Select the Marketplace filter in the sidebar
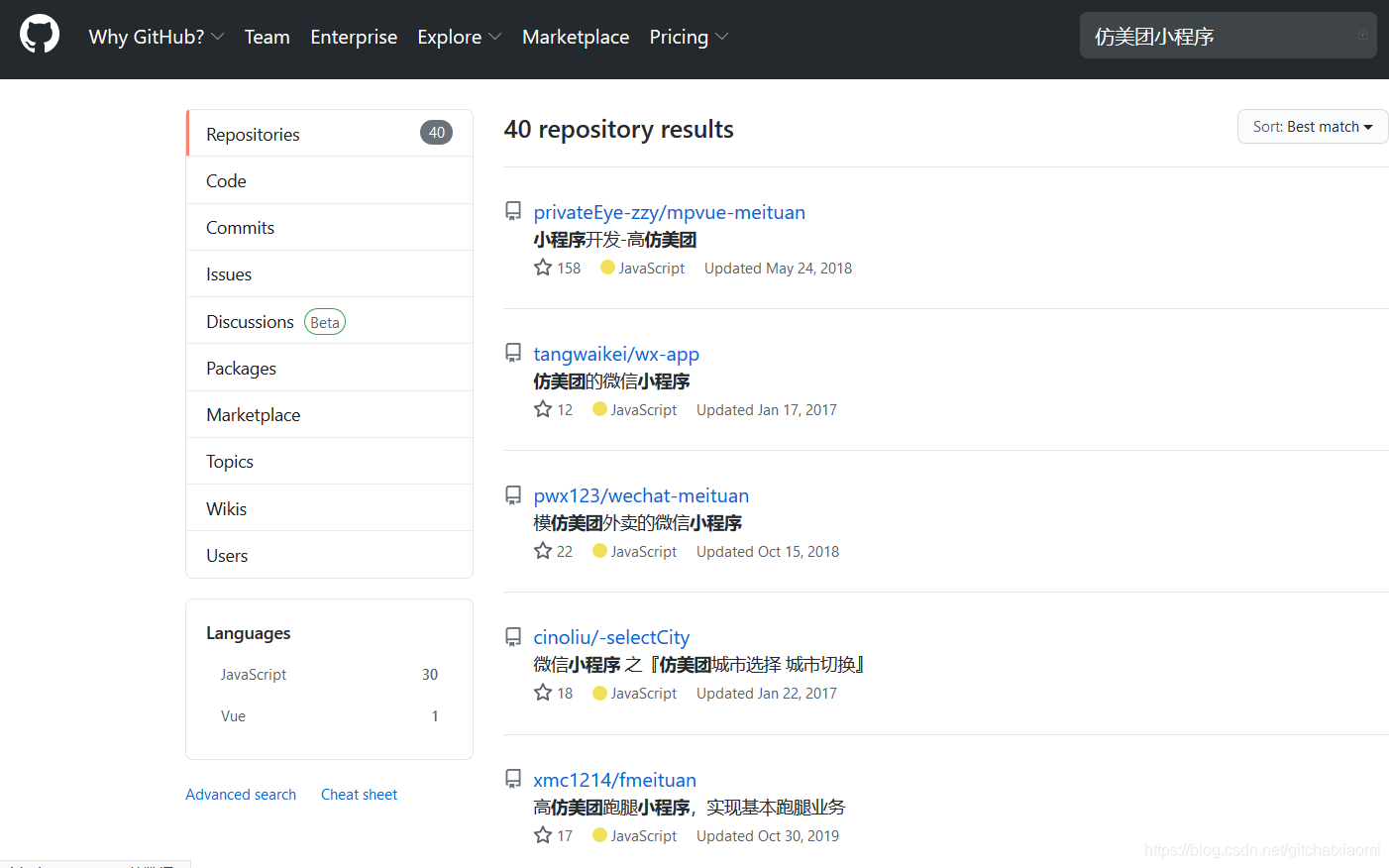Image resolution: width=1389 pixels, height=868 pixels. point(329,414)
